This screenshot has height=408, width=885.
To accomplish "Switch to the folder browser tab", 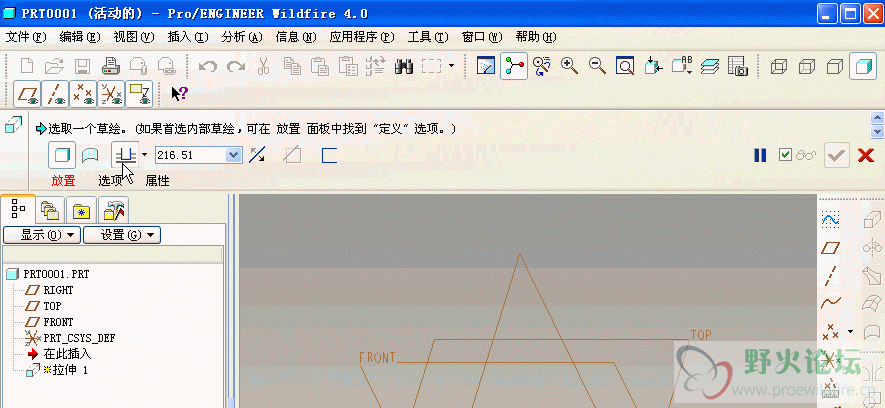I will click(50, 210).
